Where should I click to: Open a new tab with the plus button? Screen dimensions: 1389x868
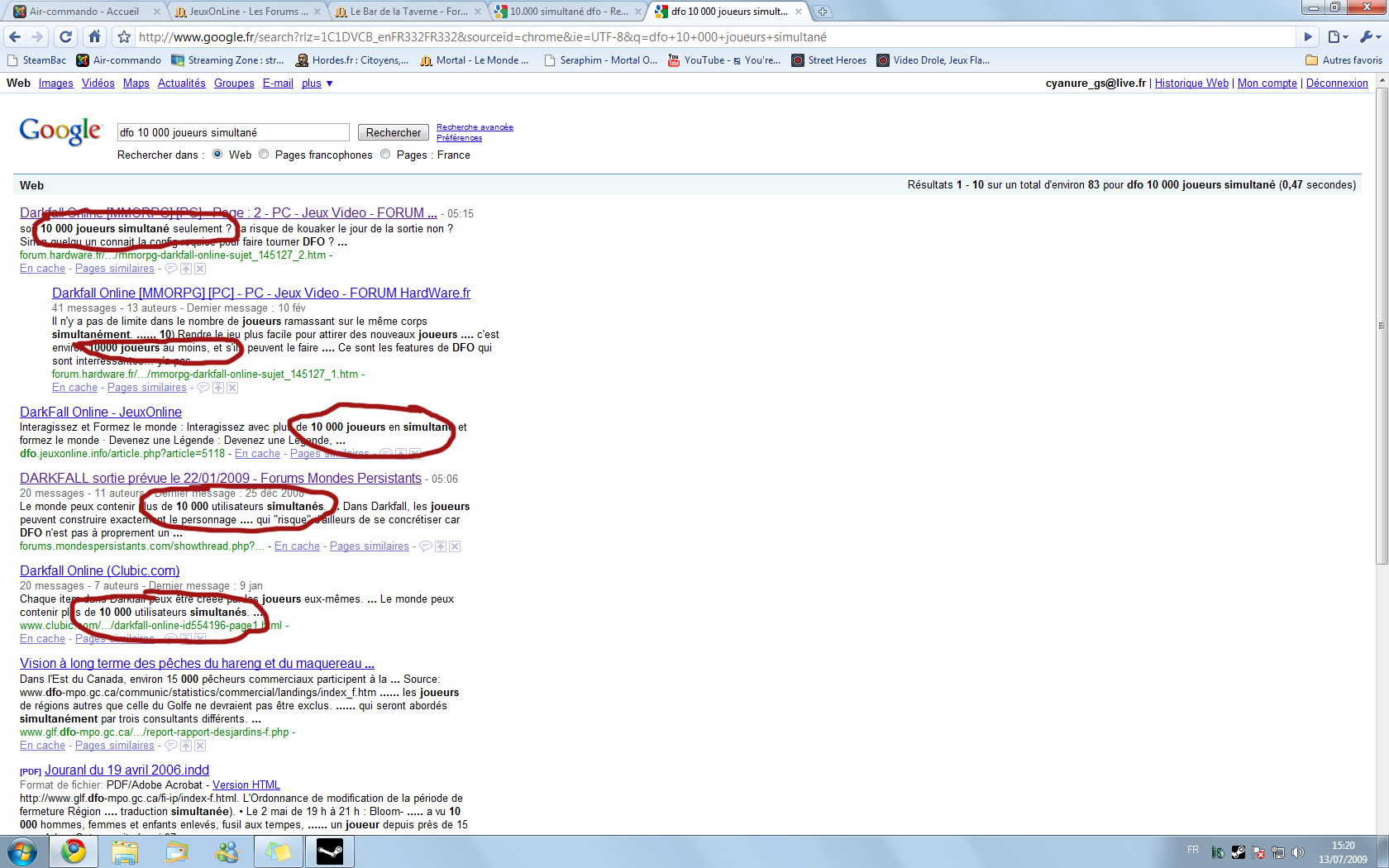[822, 12]
